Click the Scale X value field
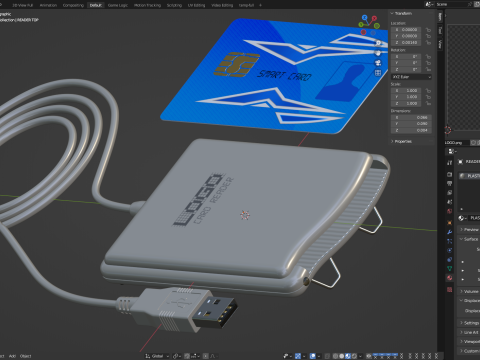Screen dimensions: 480x360 (406, 91)
